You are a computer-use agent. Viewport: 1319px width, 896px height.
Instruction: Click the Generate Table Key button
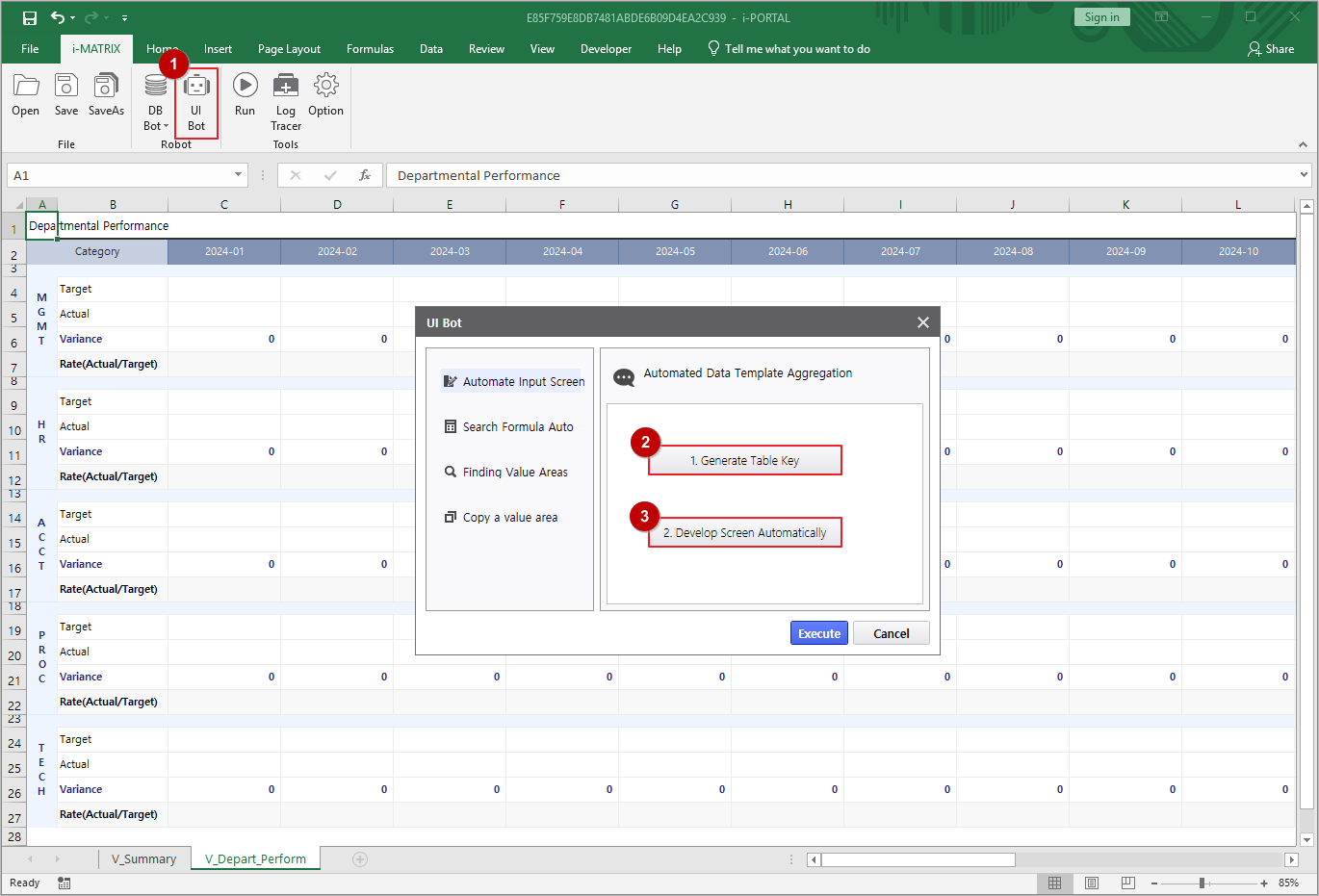click(x=744, y=460)
